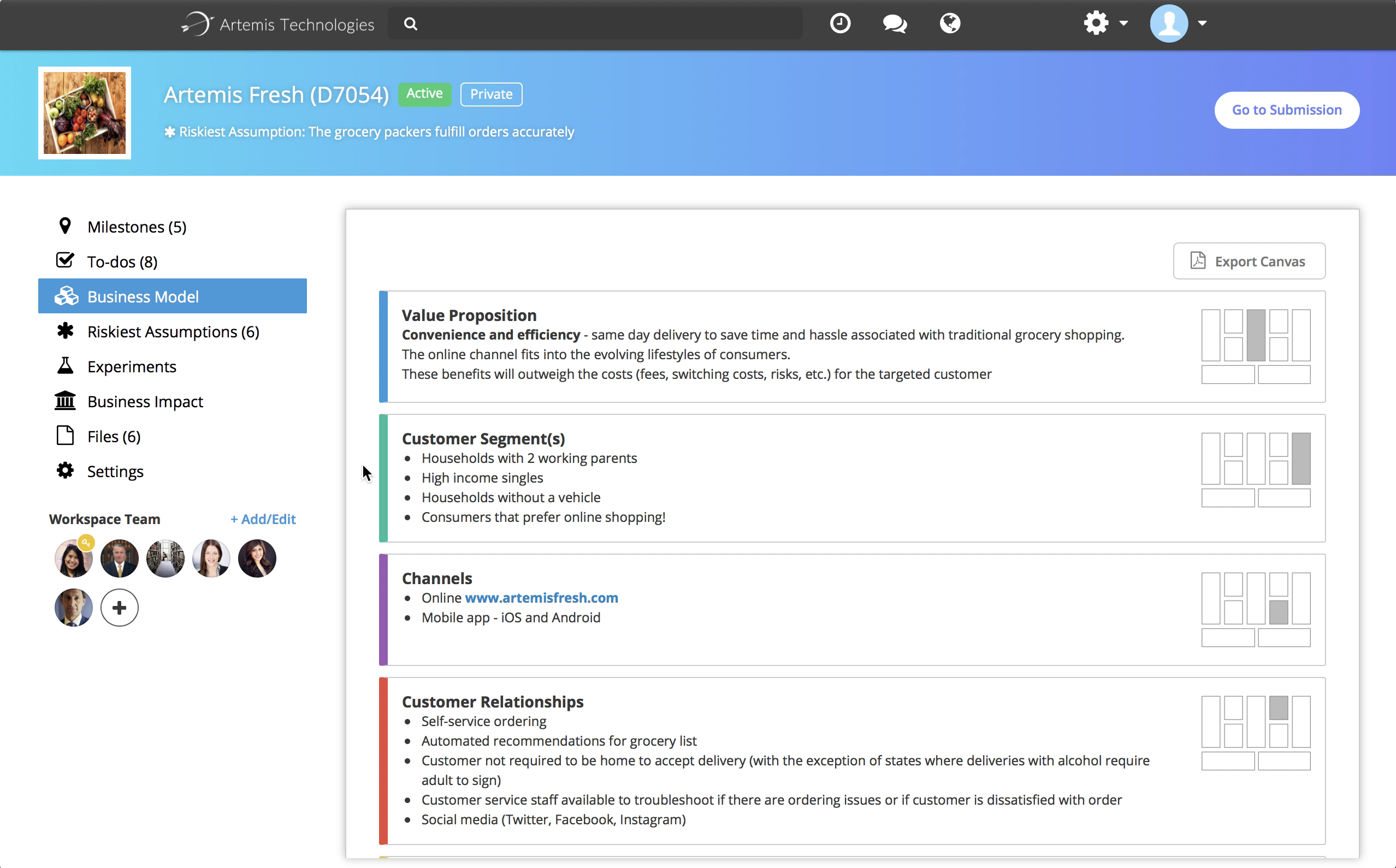
Task: Click the Private badge
Action: pos(491,94)
